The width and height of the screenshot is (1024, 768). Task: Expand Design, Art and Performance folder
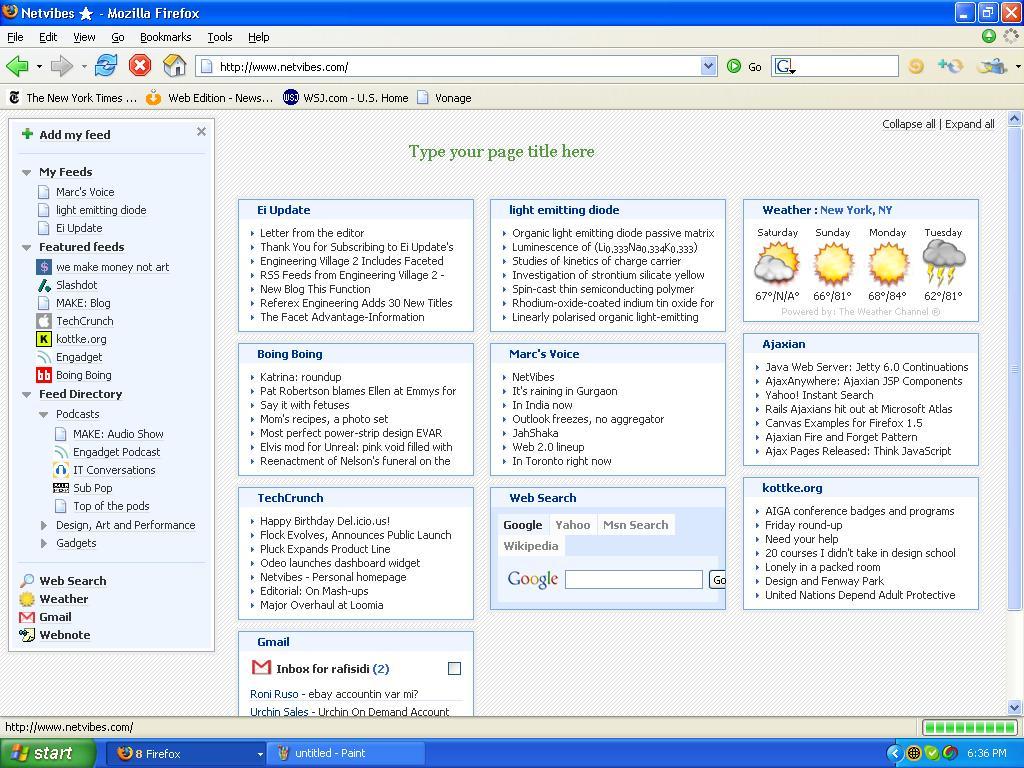point(44,525)
